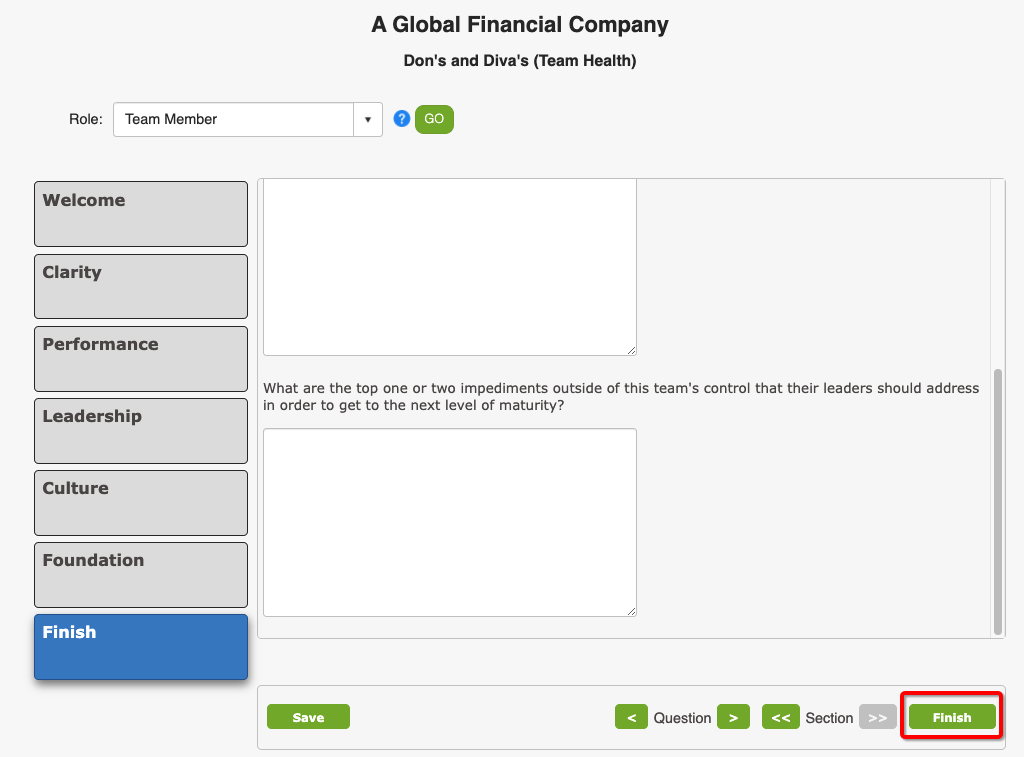
Task: Open the Performance section tab
Action: point(141,359)
